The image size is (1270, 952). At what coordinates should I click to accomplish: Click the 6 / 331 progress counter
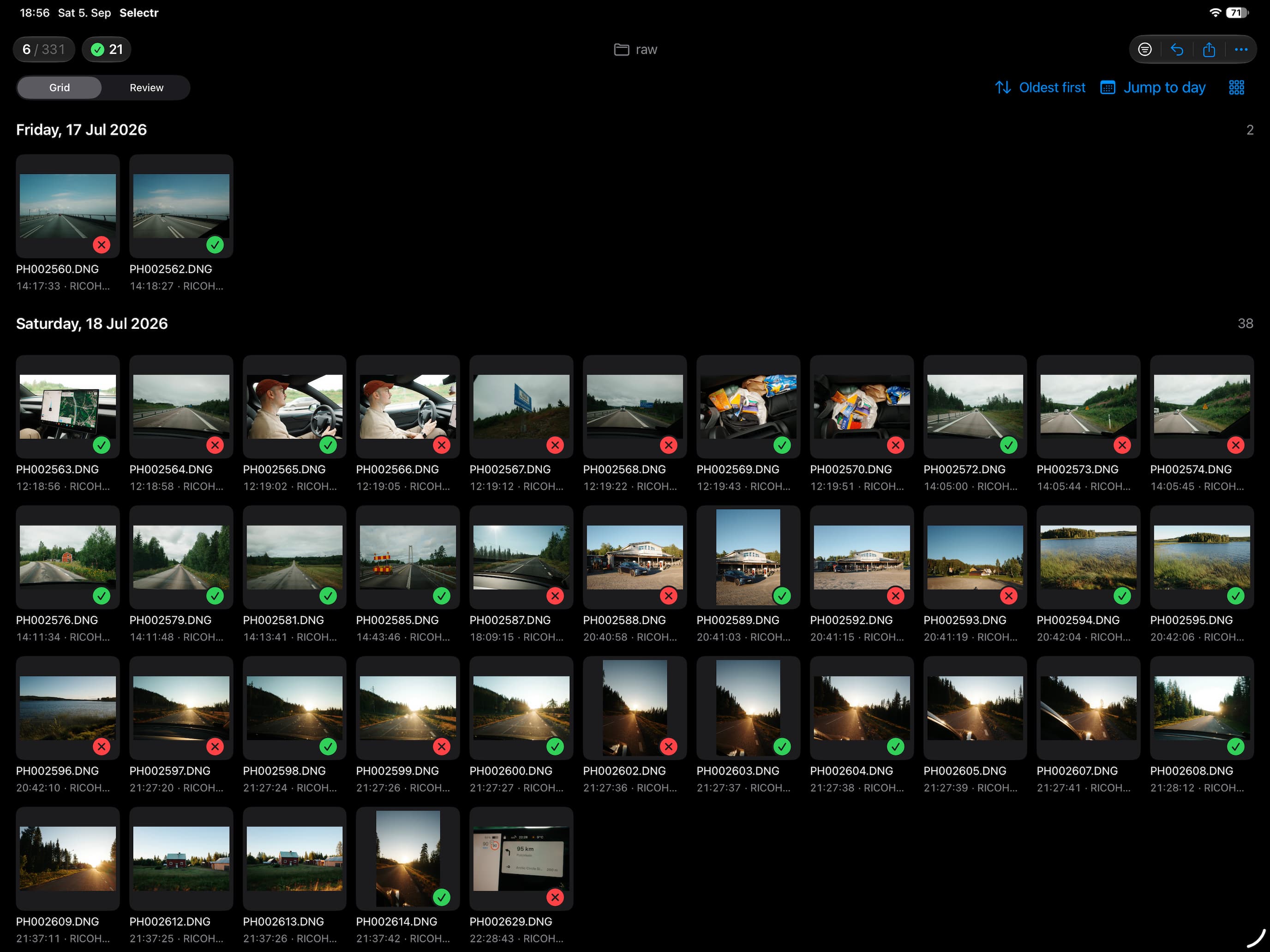click(44, 49)
